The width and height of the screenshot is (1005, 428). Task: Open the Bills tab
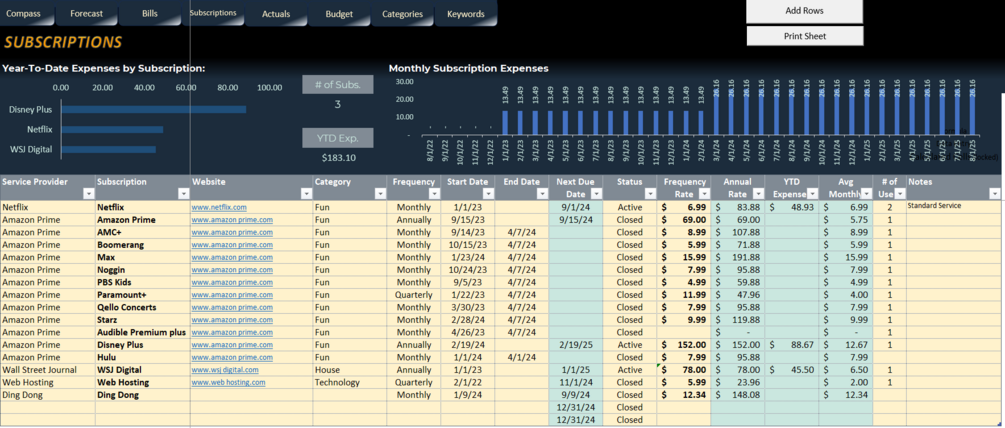(150, 13)
